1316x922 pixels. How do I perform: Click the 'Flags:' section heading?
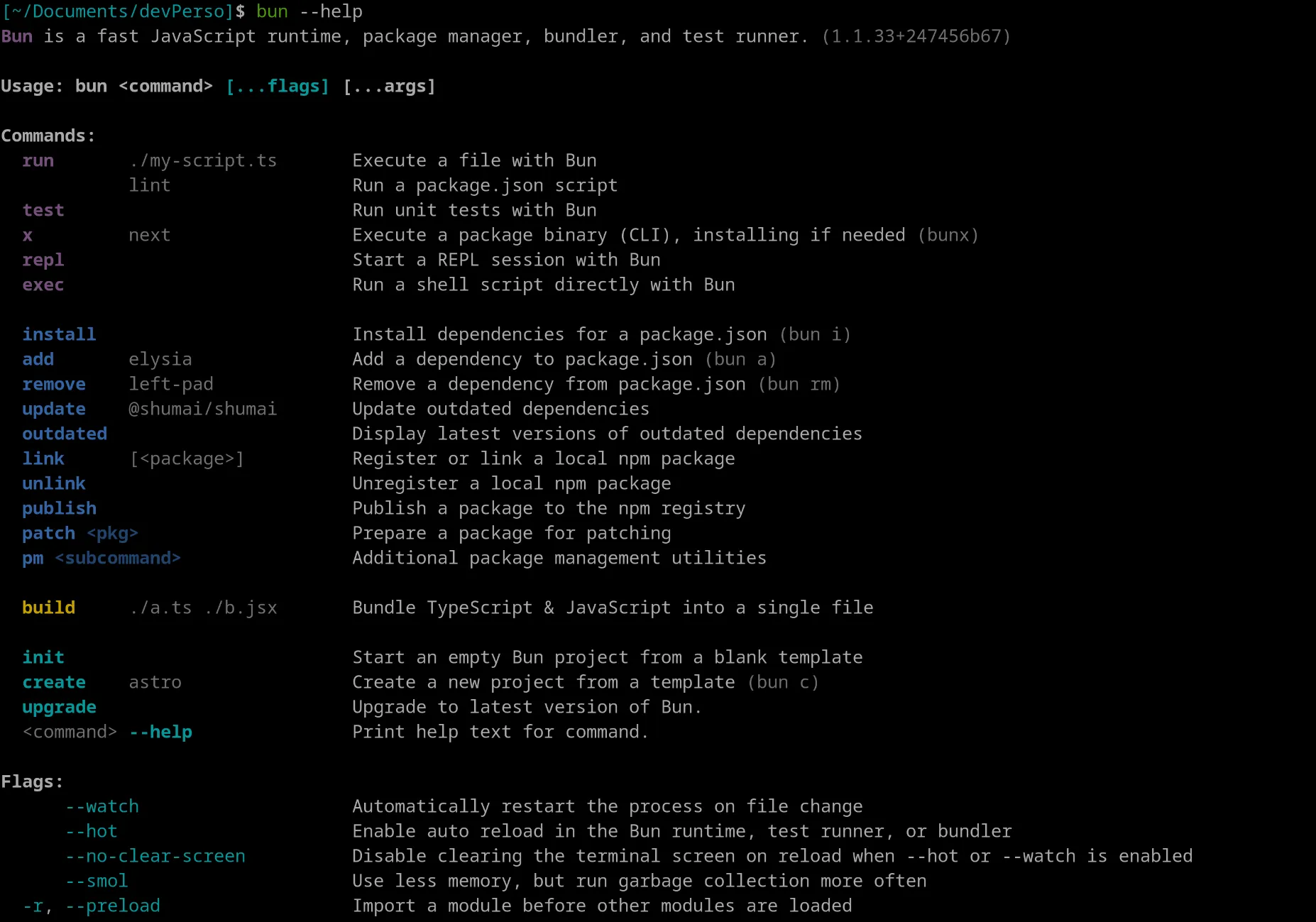[32, 781]
